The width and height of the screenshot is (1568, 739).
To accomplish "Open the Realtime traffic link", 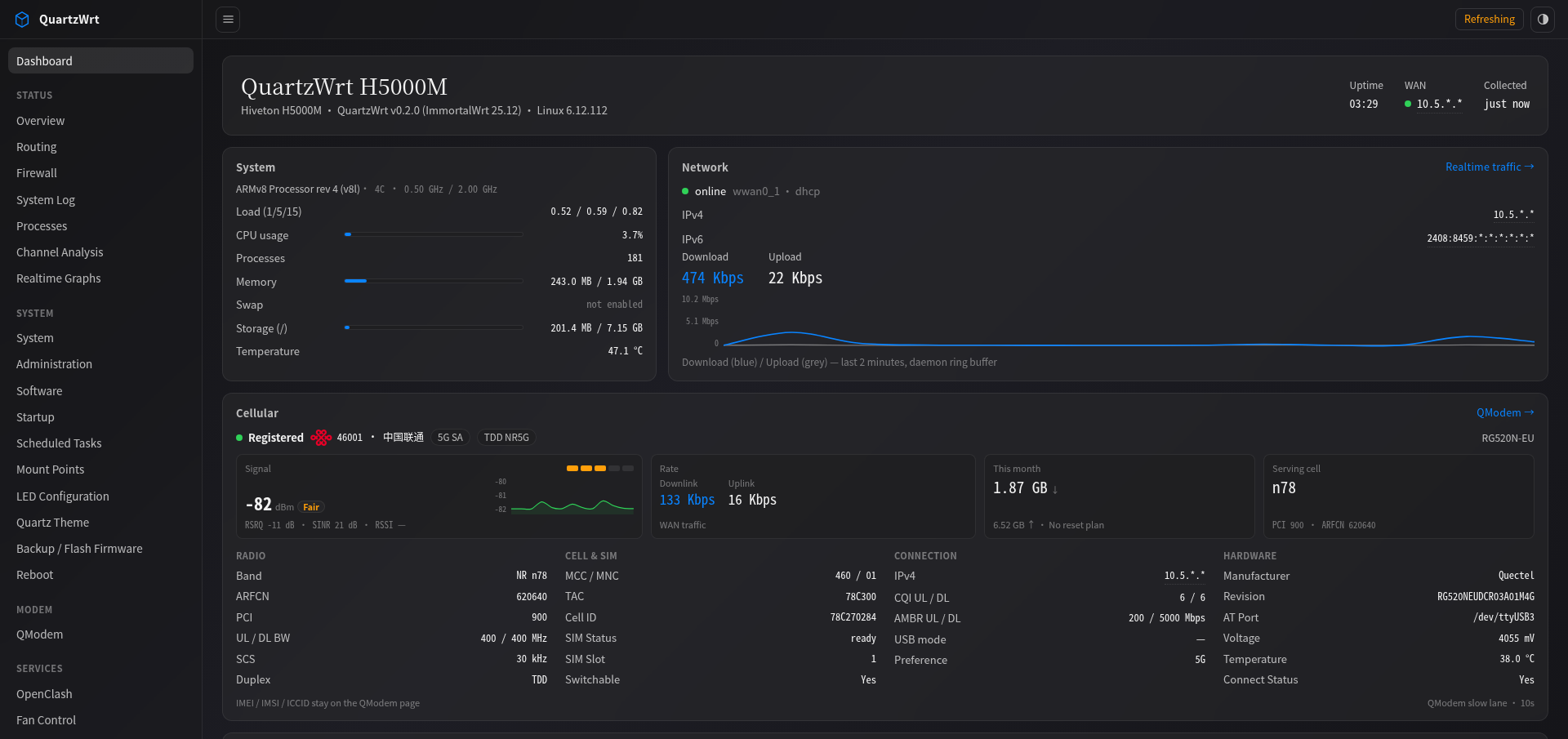I will click(1490, 167).
